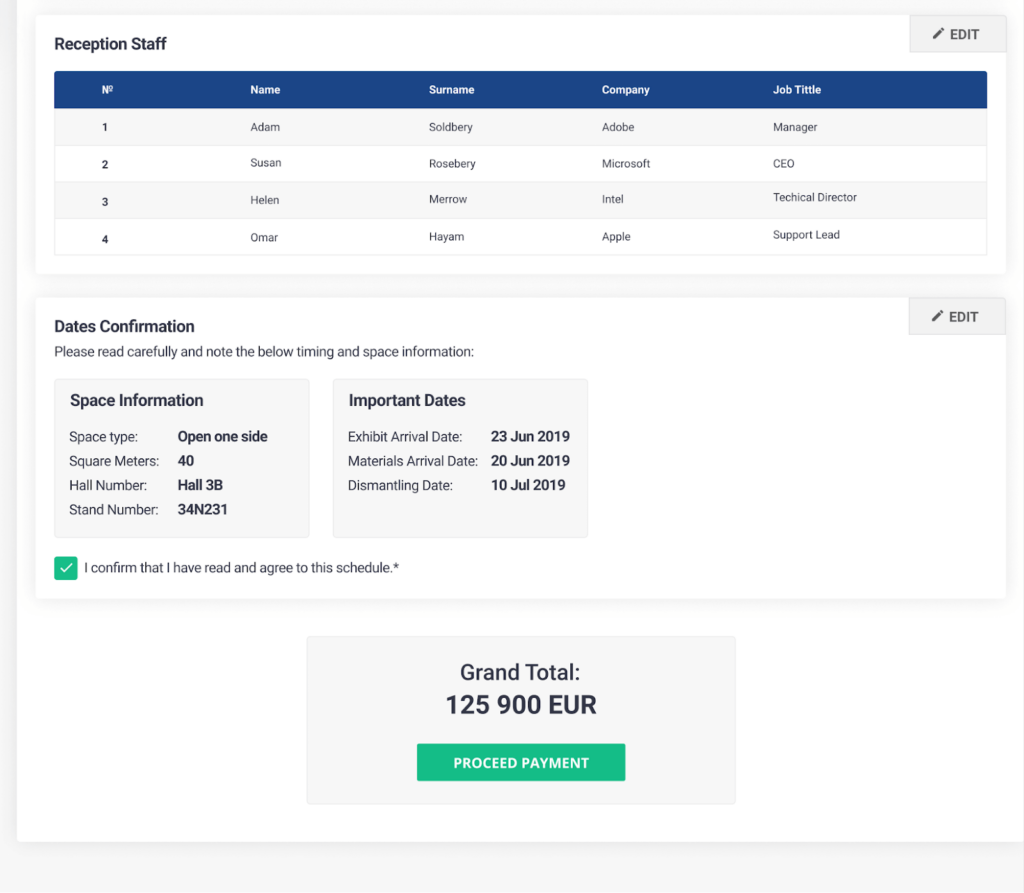Uncheck the schedule agreement checkbox

pos(66,568)
